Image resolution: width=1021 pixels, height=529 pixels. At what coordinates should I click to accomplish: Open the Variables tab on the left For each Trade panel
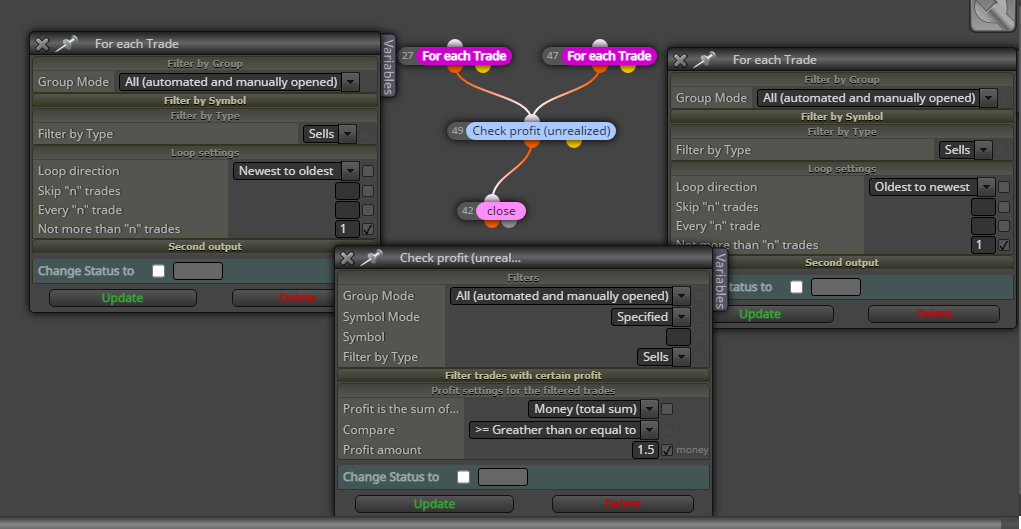click(388, 66)
